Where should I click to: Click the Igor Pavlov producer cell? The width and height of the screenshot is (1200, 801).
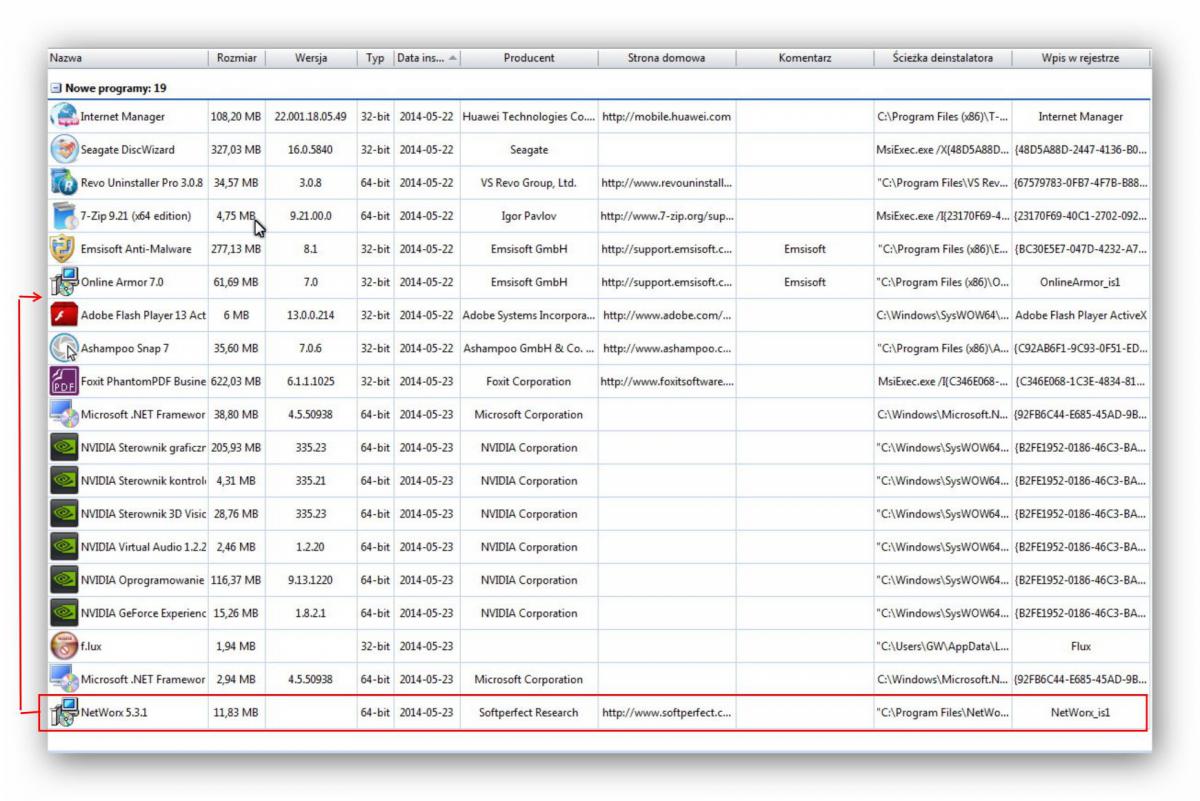click(529, 216)
